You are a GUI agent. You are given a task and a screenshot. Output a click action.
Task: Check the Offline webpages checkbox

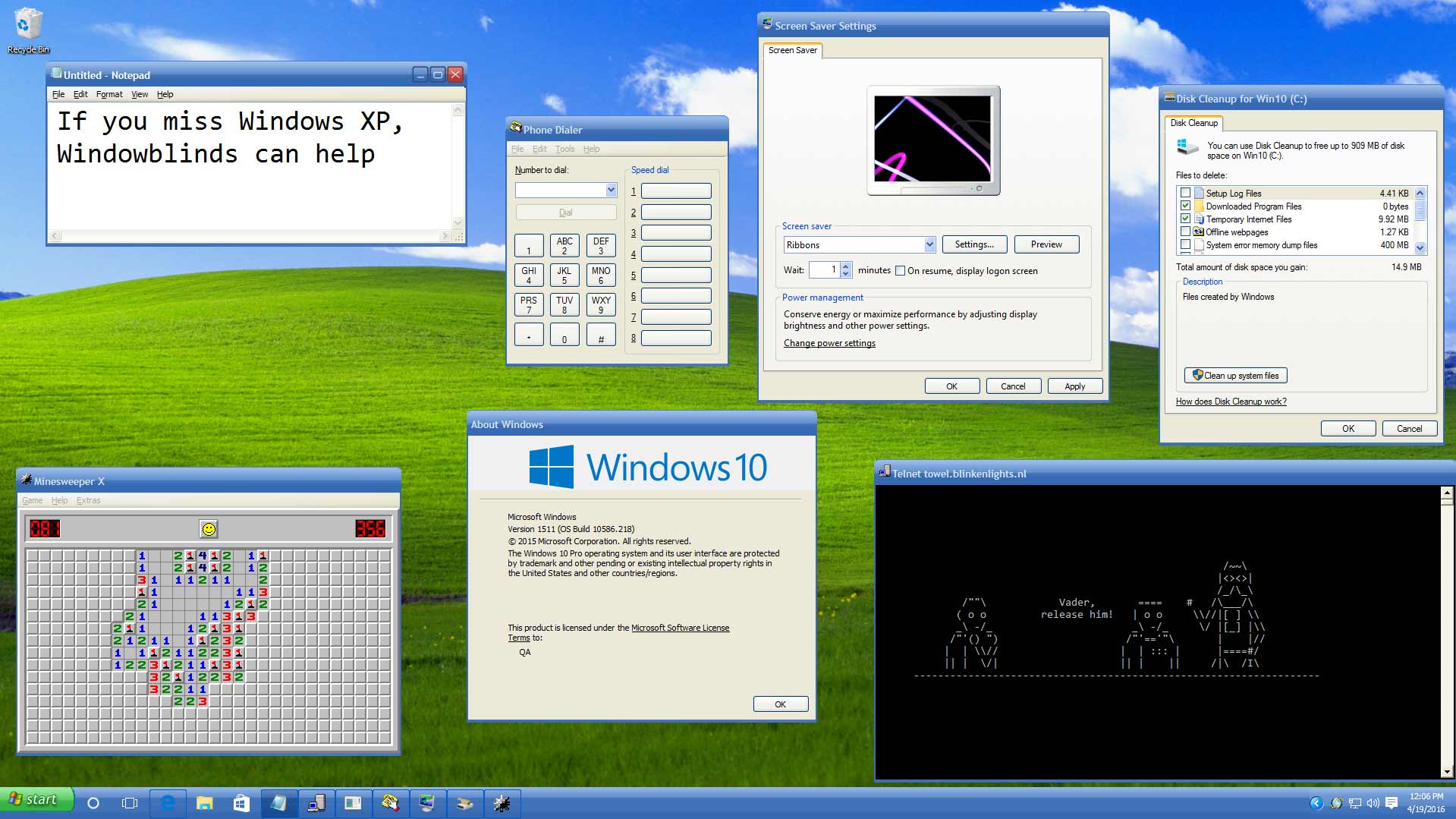click(x=1185, y=232)
